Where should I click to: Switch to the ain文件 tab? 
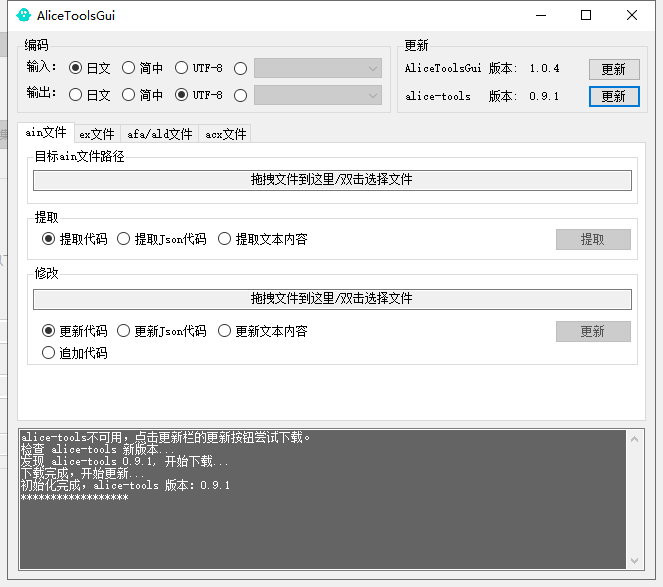point(46,133)
